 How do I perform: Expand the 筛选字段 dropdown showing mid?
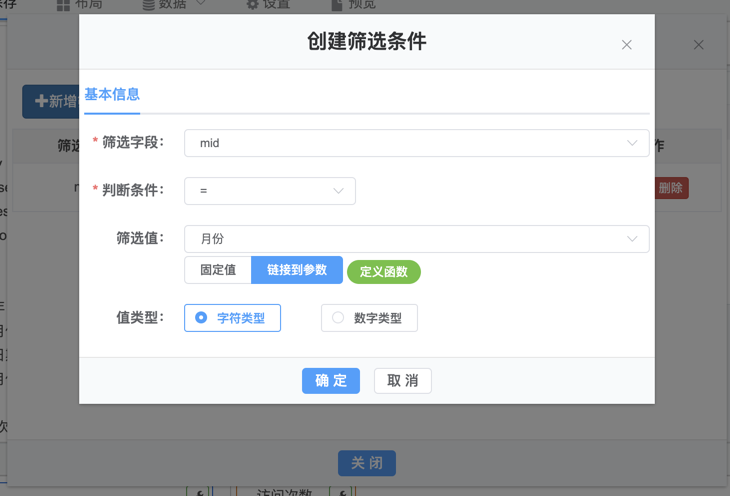tap(416, 143)
